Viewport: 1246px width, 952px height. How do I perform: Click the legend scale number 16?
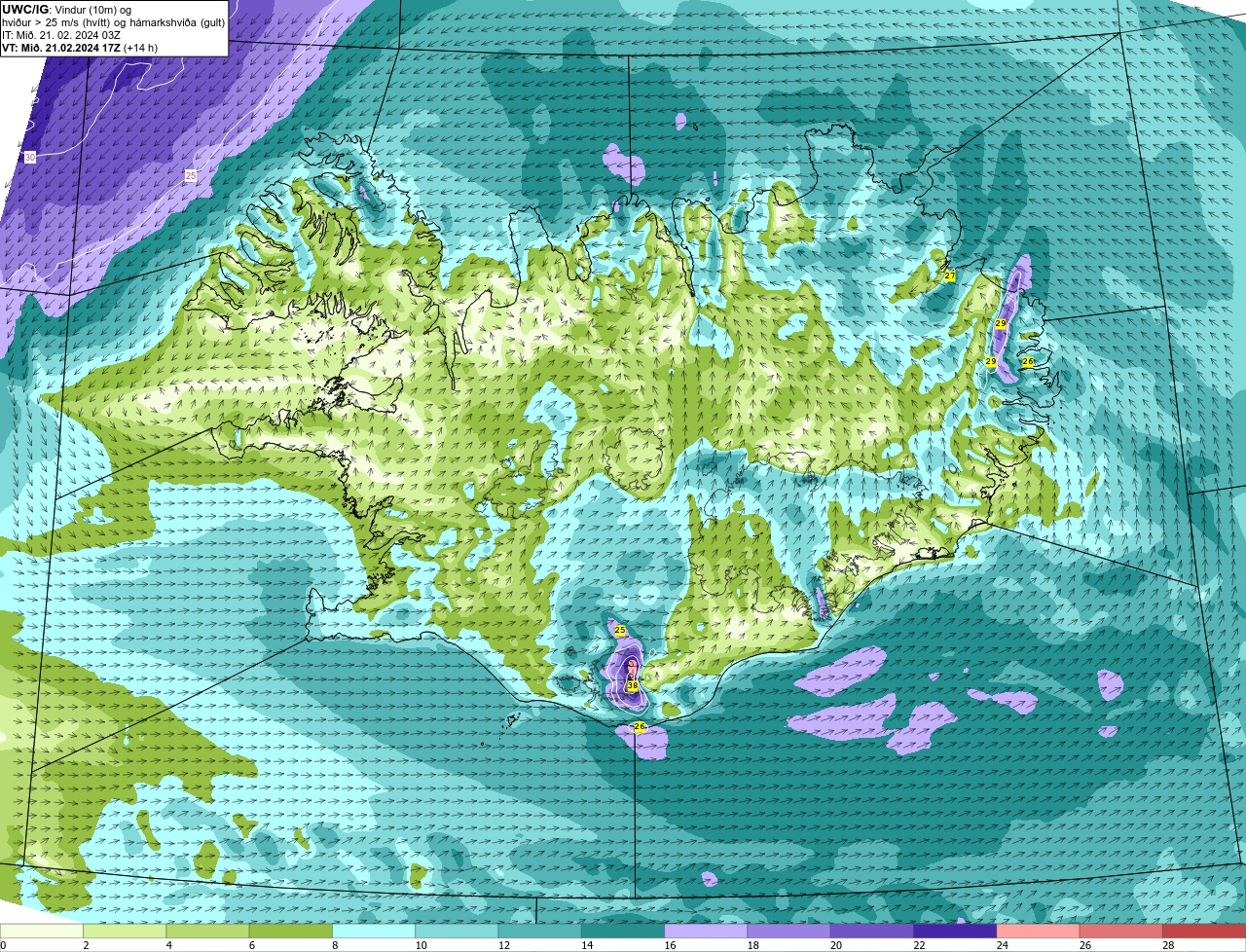click(x=670, y=945)
